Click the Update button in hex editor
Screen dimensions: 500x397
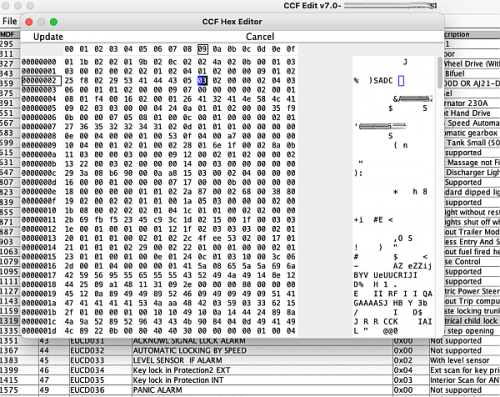[48, 36]
